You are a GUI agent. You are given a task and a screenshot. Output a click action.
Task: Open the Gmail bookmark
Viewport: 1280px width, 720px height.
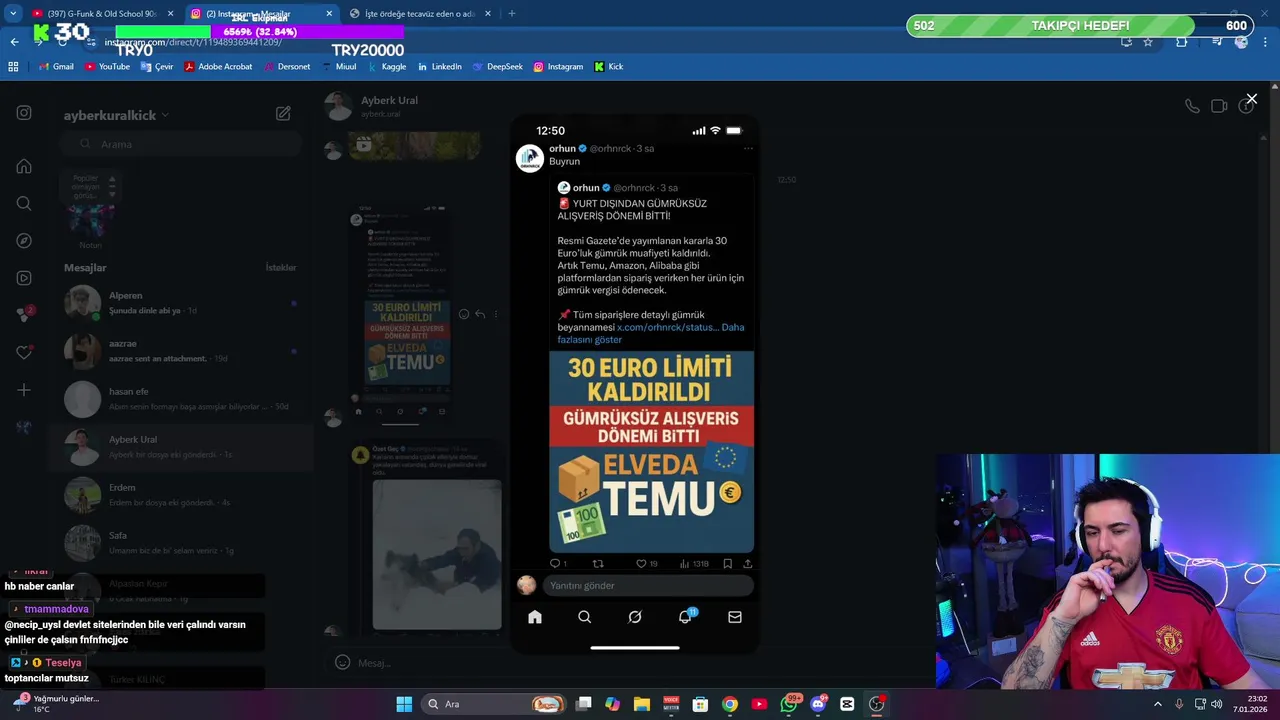coord(56,67)
